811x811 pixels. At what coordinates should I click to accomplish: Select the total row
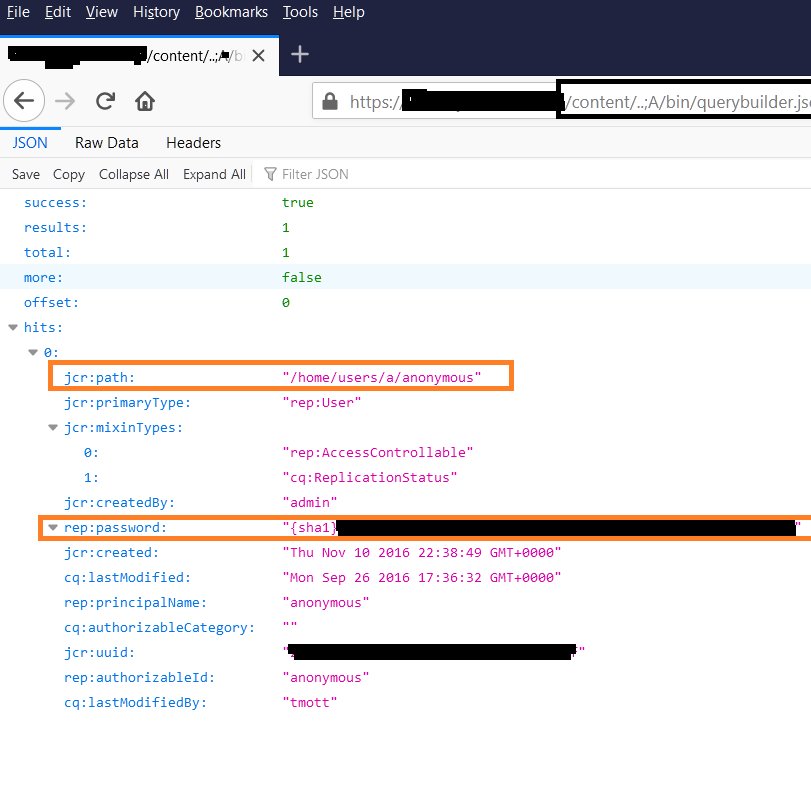click(406, 252)
